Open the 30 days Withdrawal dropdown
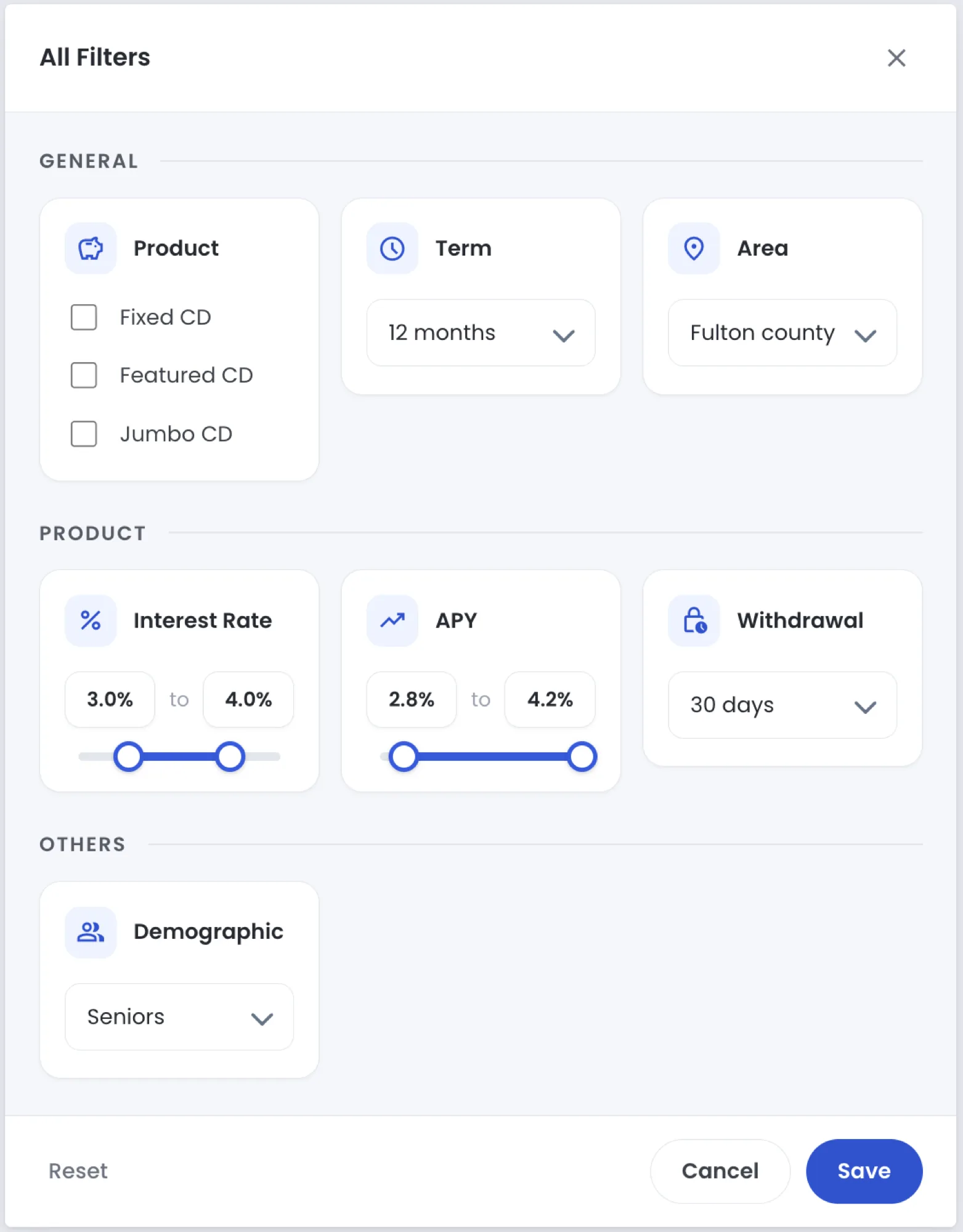 (782, 705)
